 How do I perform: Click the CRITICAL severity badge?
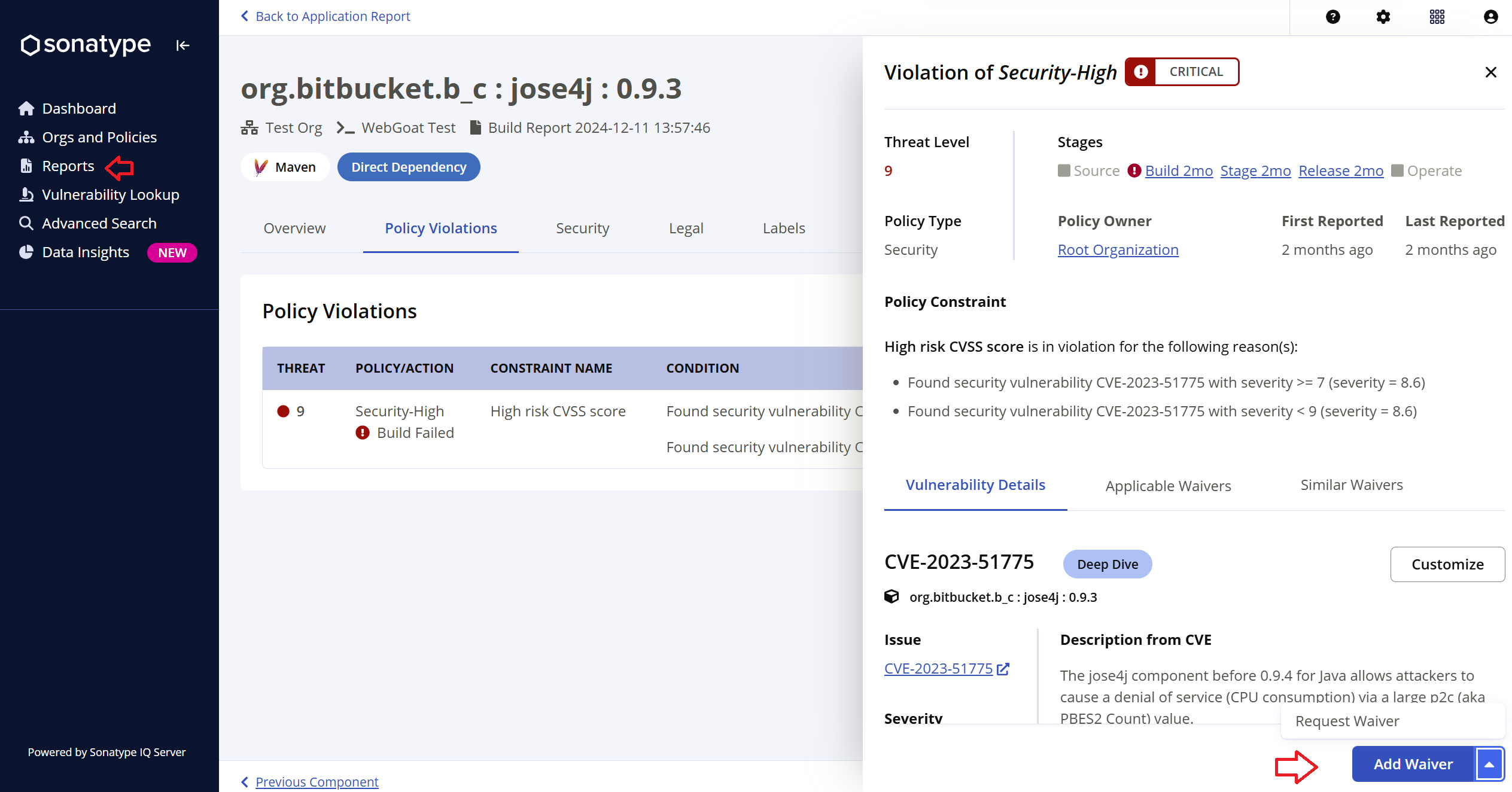click(x=1182, y=72)
